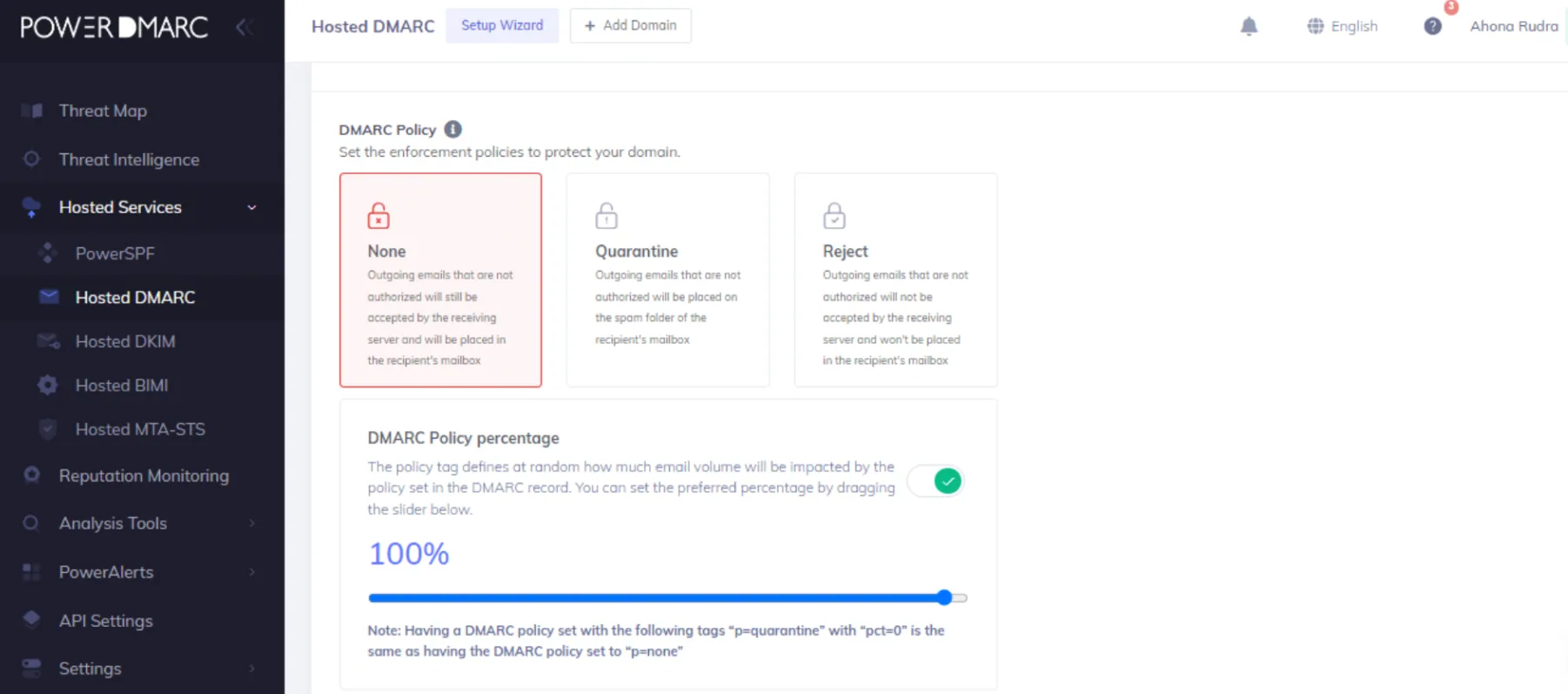Viewport: 1568px width, 694px height.
Task: Open the Ahona Rudra account menu
Action: [x=1514, y=26]
